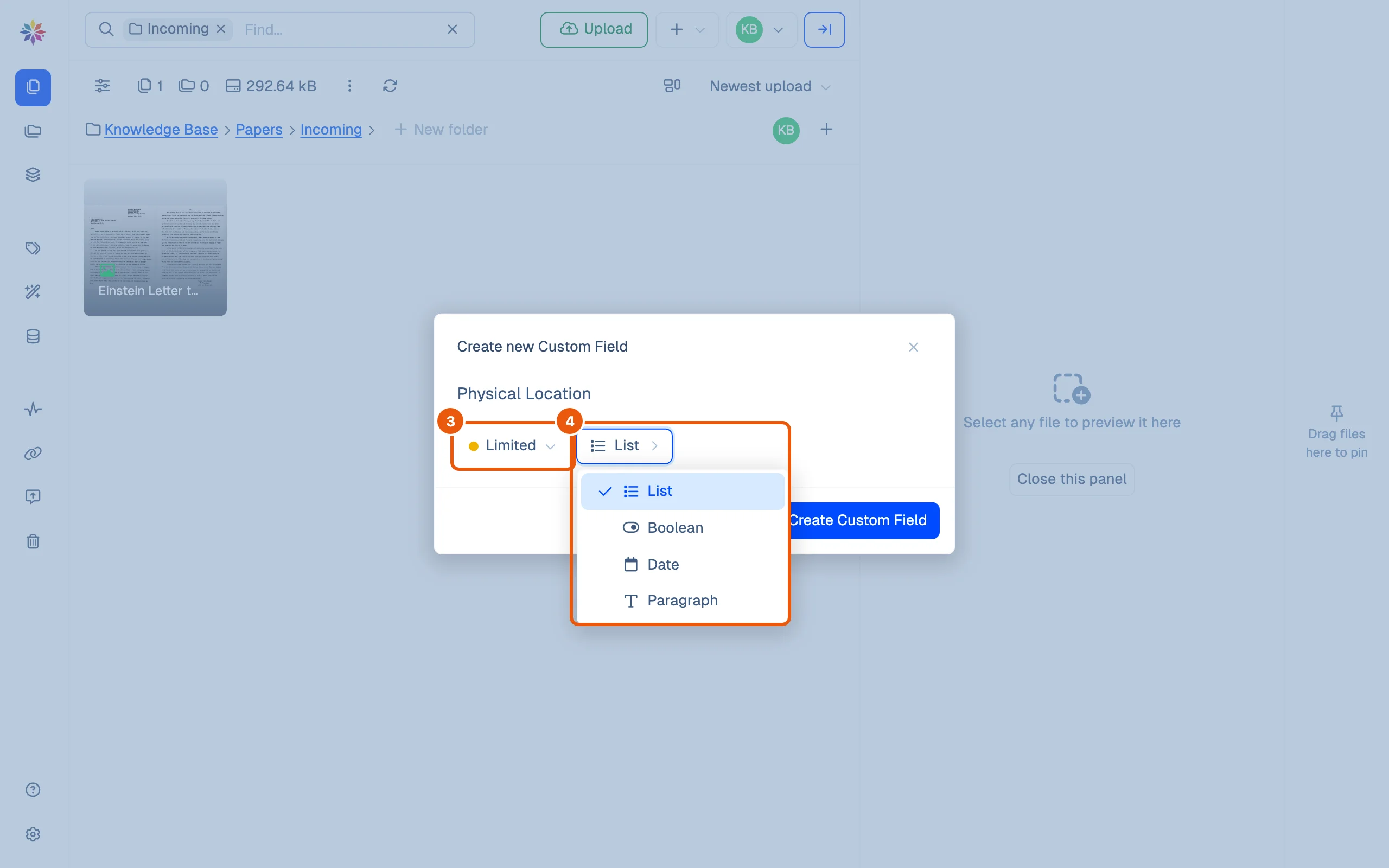The height and width of the screenshot is (868, 1389).
Task: Open the List field type selector
Action: click(x=625, y=445)
